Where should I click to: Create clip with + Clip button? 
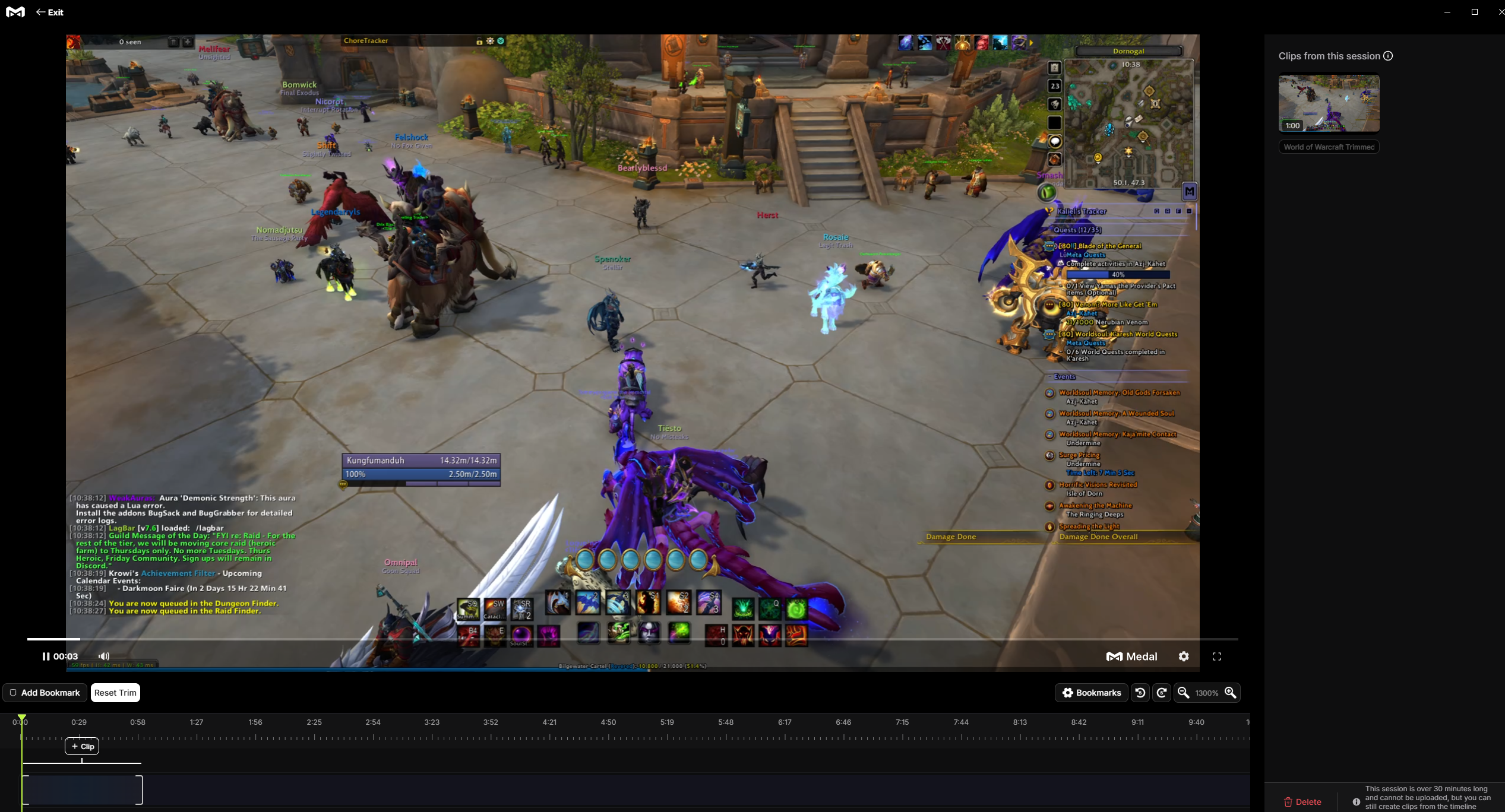[82, 746]
